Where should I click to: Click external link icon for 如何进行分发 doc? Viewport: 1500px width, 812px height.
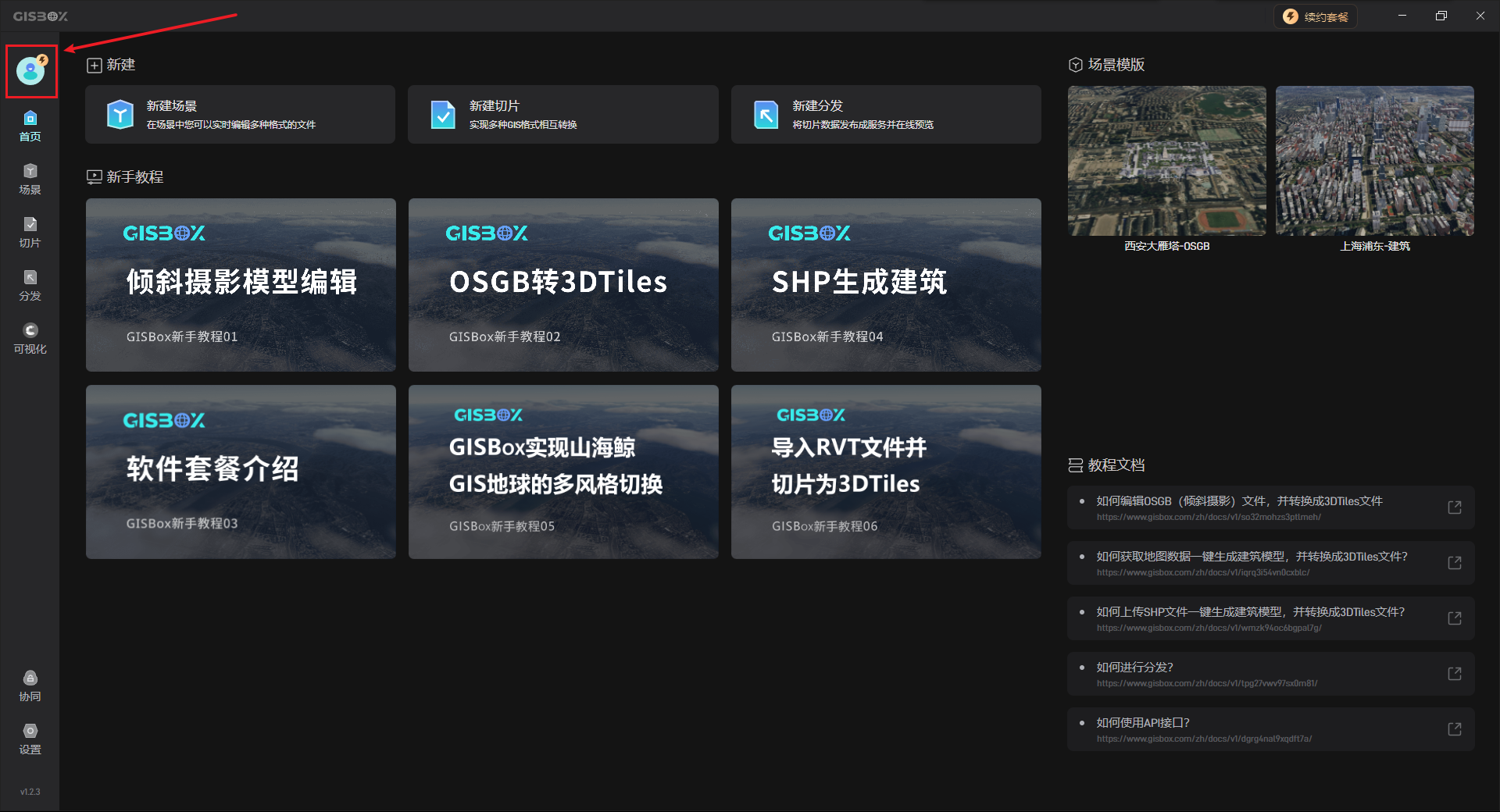(x=1455, y=674)
